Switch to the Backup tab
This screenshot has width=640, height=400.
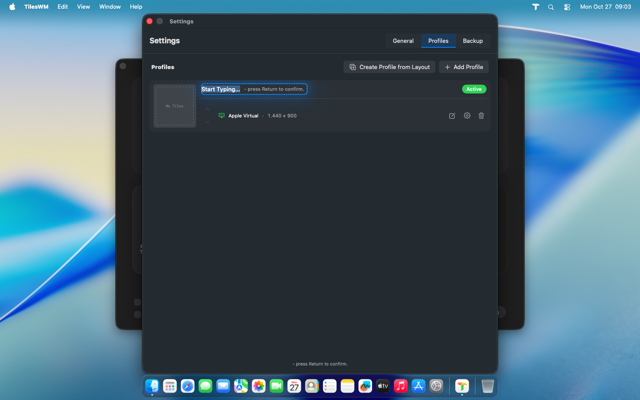[x=472, y=41]
